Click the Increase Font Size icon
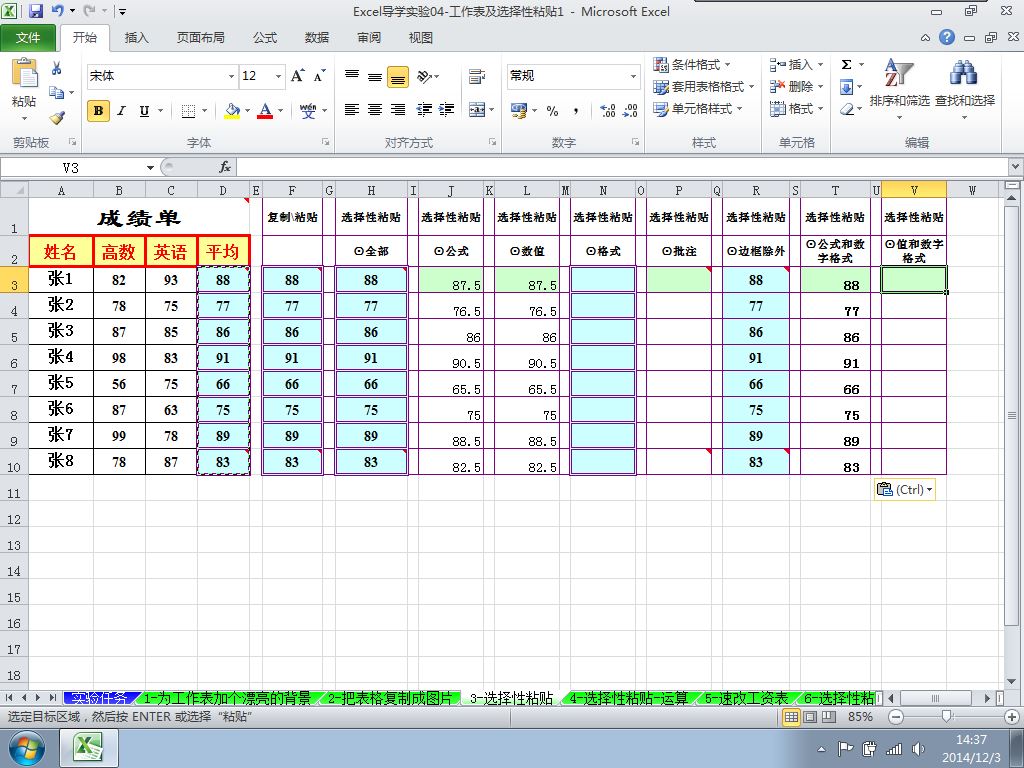The width and height of the screenshot is (1024, 768). coord(297,76)
